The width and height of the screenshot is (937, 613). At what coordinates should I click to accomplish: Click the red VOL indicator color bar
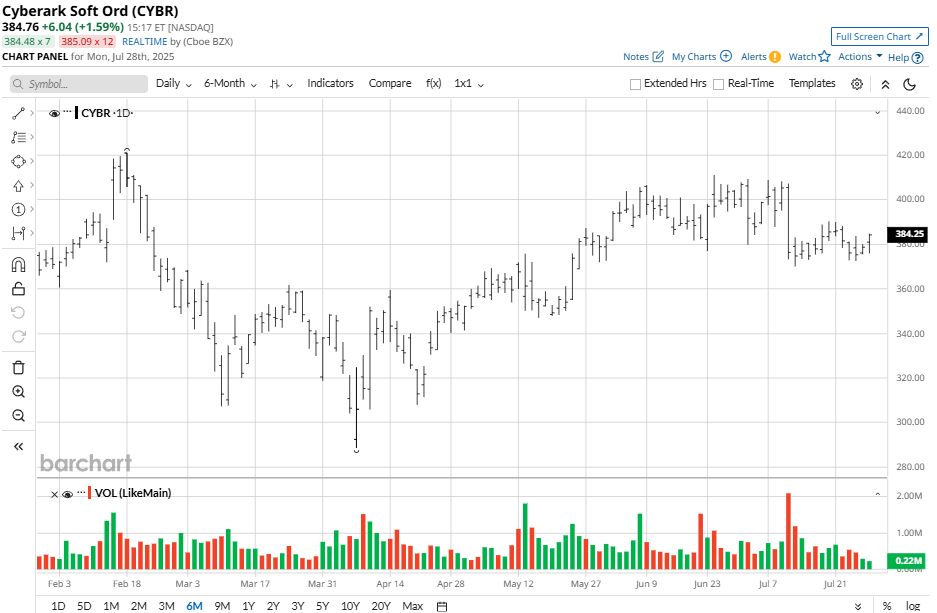90,493
